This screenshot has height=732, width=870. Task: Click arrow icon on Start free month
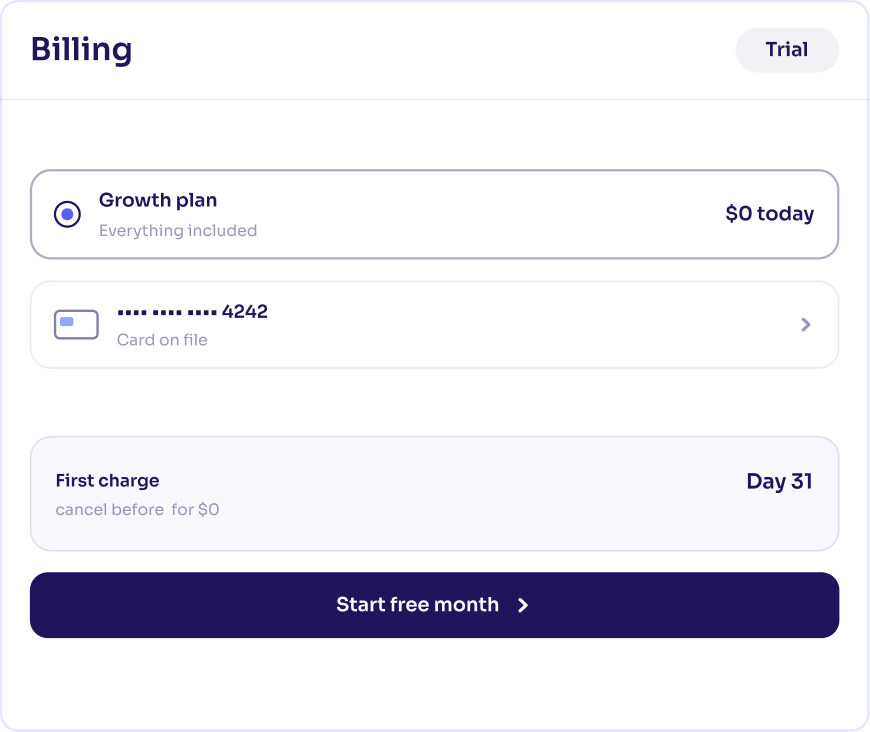click(523, 605)
